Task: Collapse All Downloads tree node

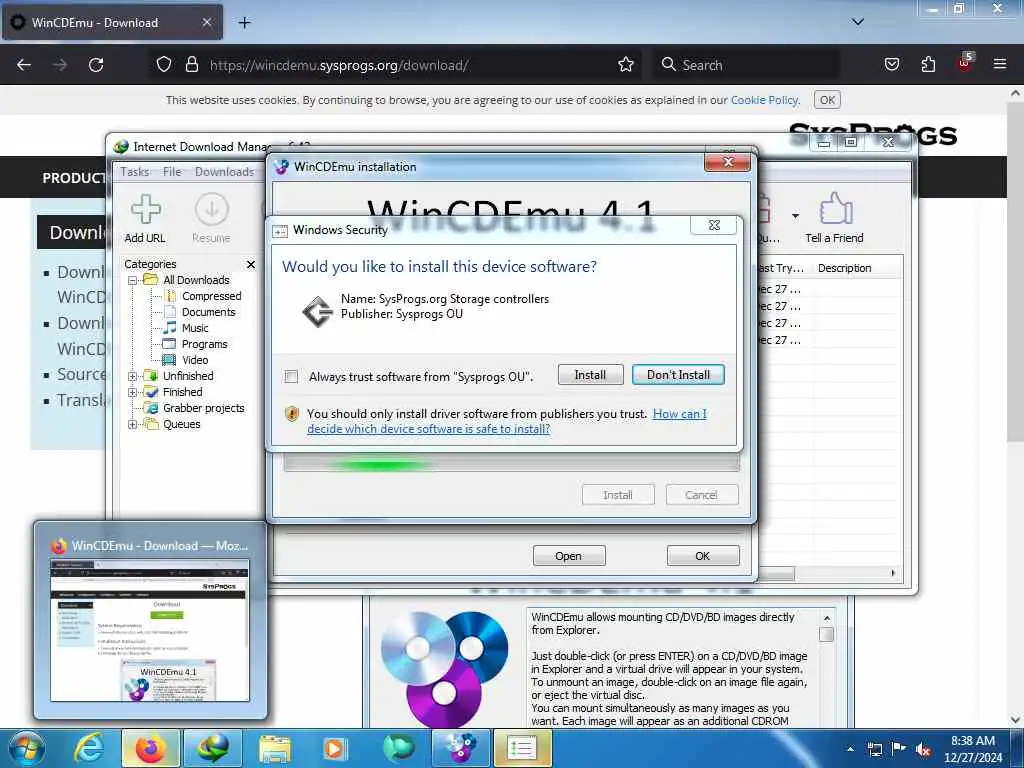Action: click(x=133, y=280)
